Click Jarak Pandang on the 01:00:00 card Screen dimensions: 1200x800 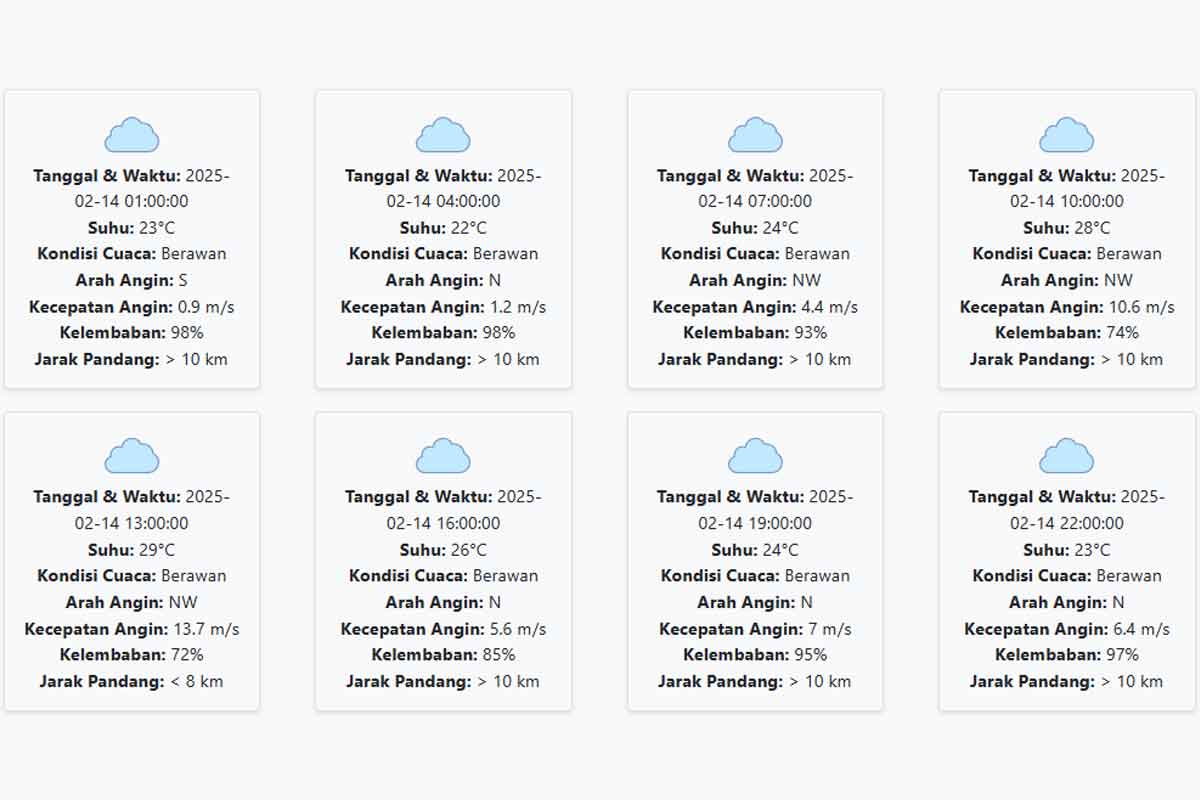(132, 359)
